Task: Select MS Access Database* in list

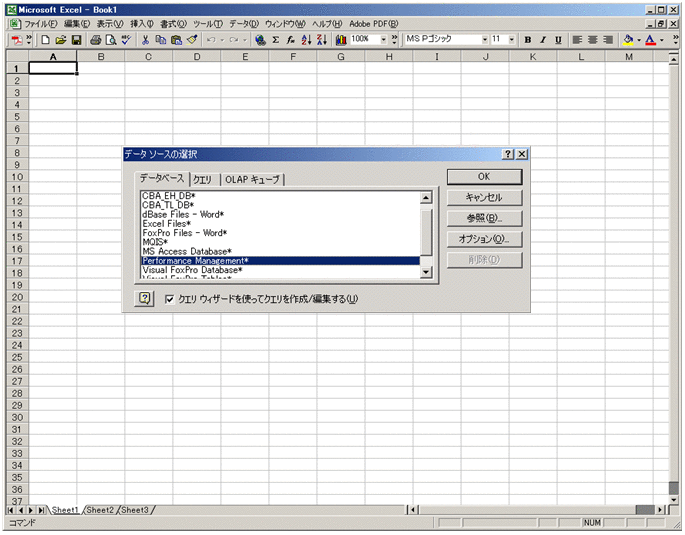Action: point(187,251)
